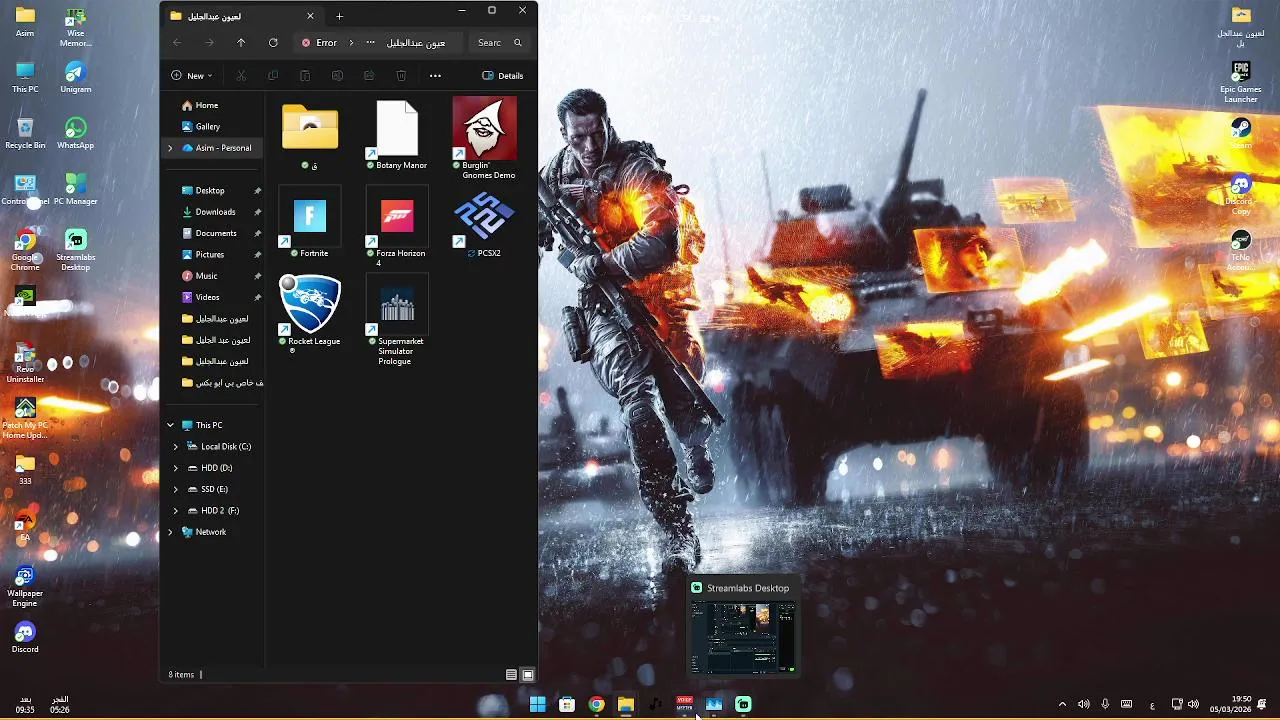This screenshot has width=1280, height=720.
Task: Click the Copy icon in toolbar
Action: [273, 76]
